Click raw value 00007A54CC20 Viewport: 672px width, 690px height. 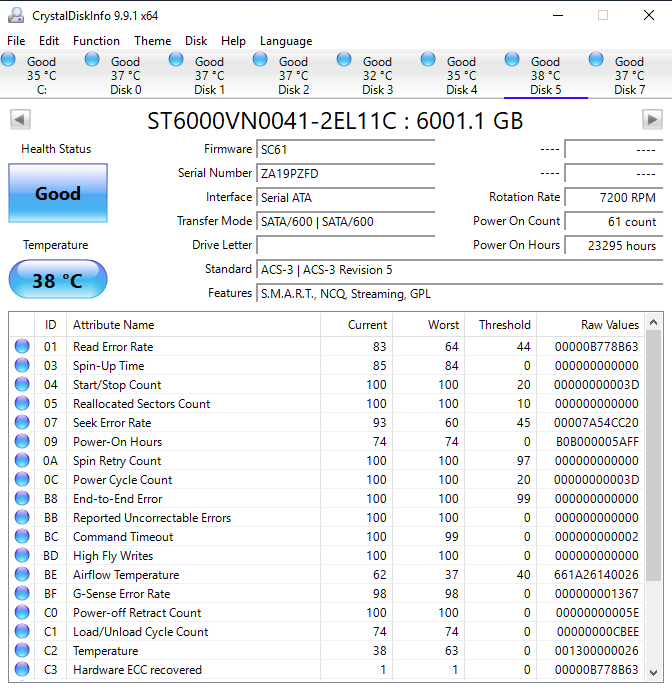(x=596, y=422)
